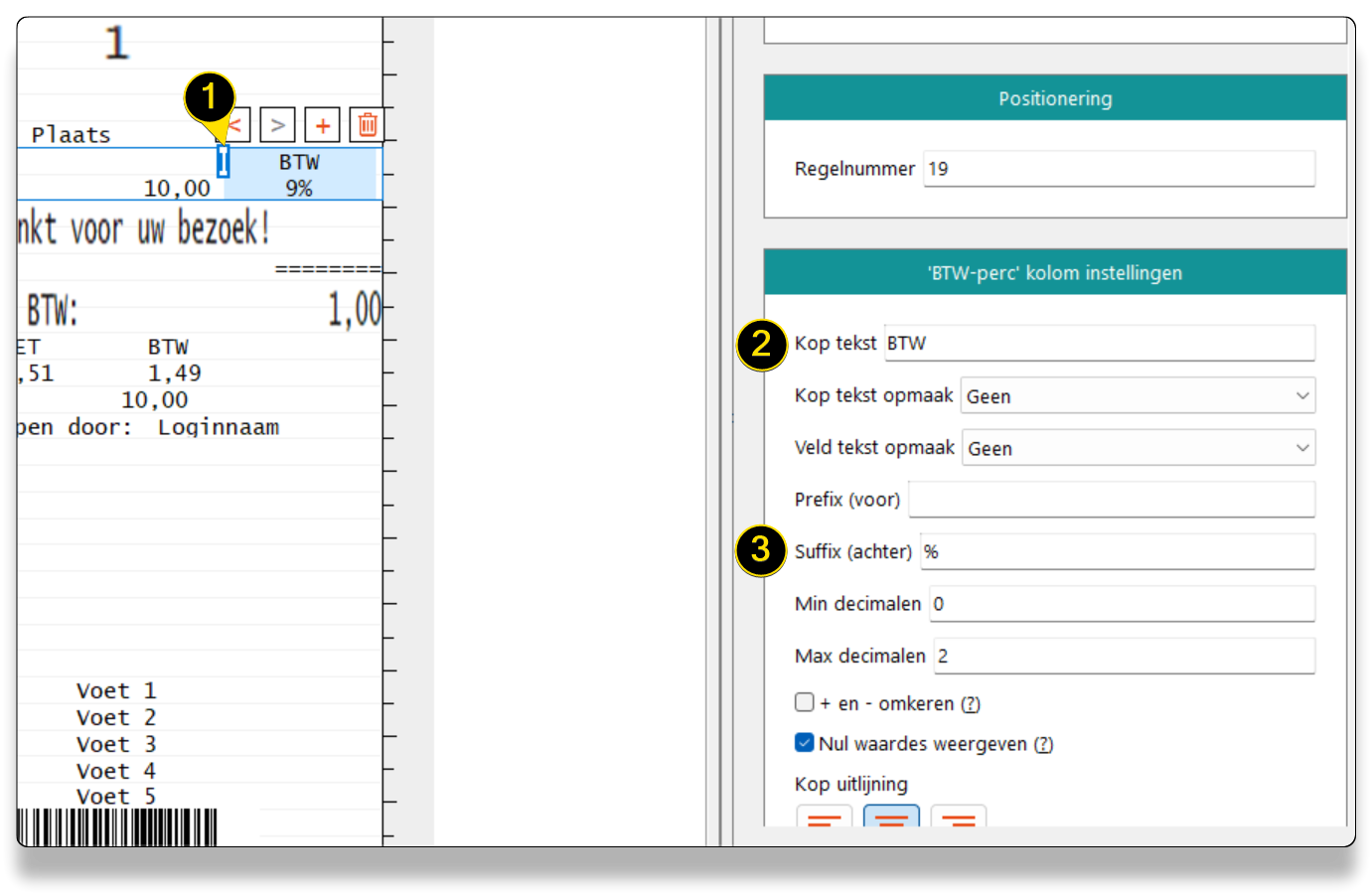Set Kop uitlijning to right align
The height and width of the screenshot is (895, 1372).
click(958, 817)
